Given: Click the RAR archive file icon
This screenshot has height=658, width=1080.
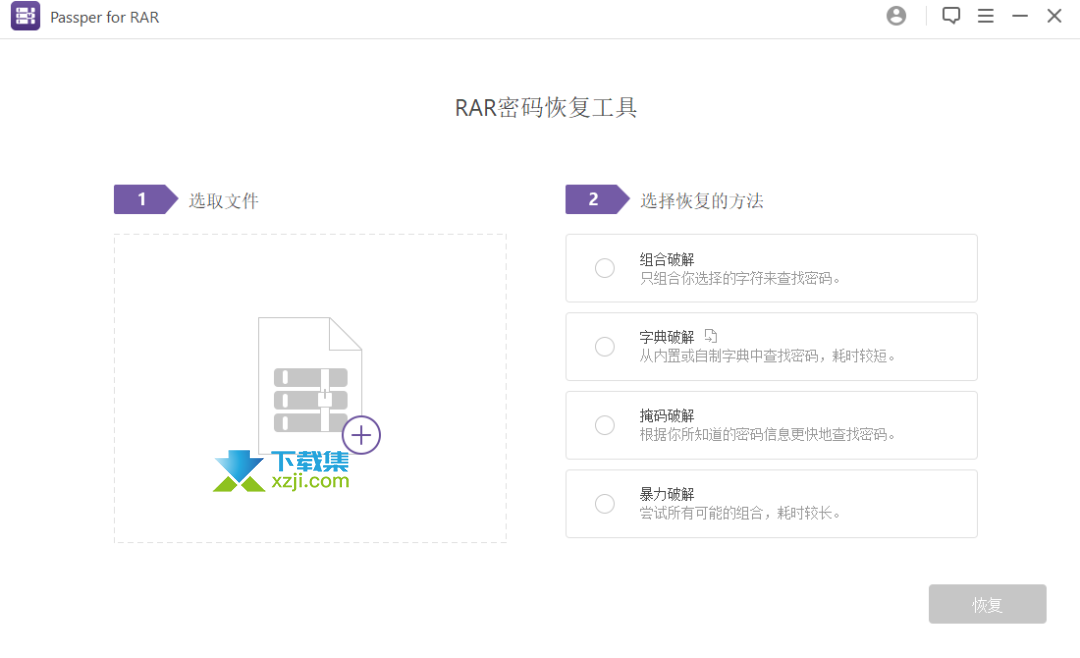Looking at the screenshot, I should [310, 384].
